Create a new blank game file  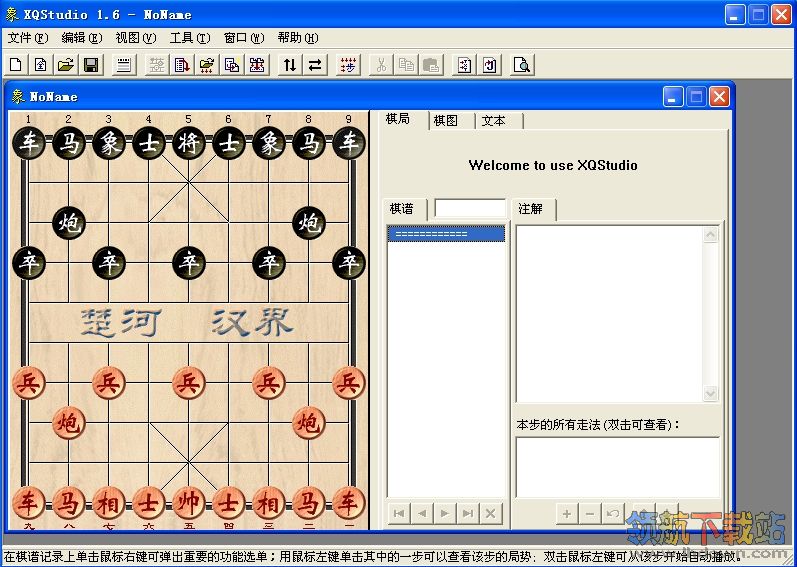(16, 65)
